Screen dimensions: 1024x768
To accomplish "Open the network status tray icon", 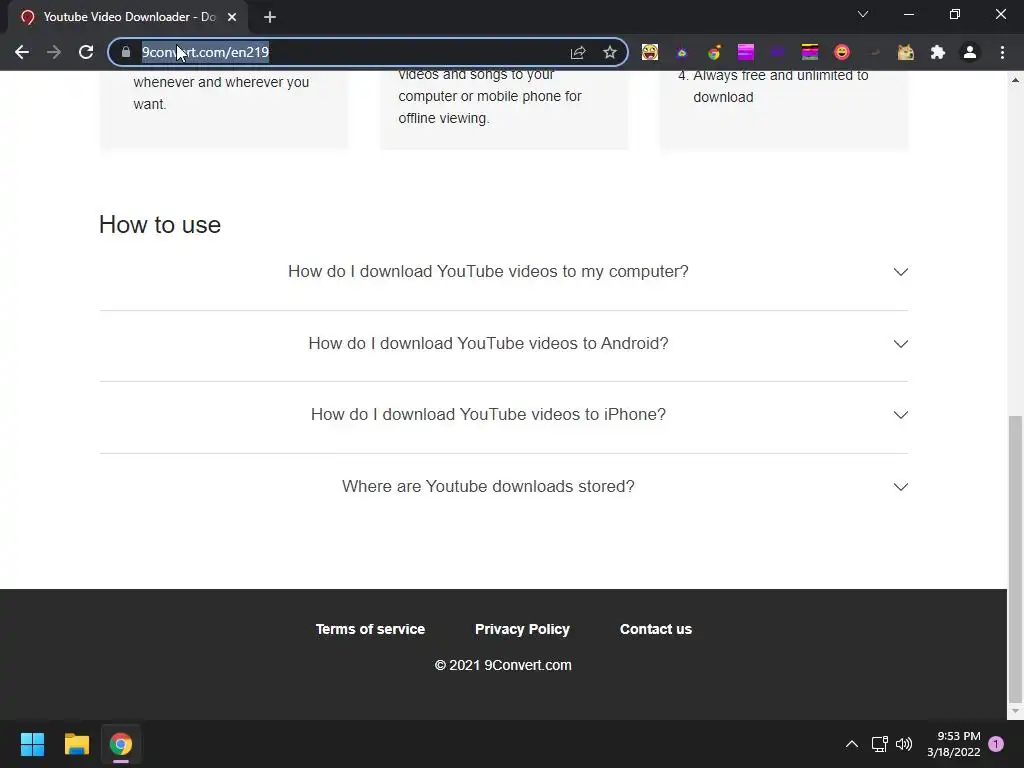I will pos(880,744).
